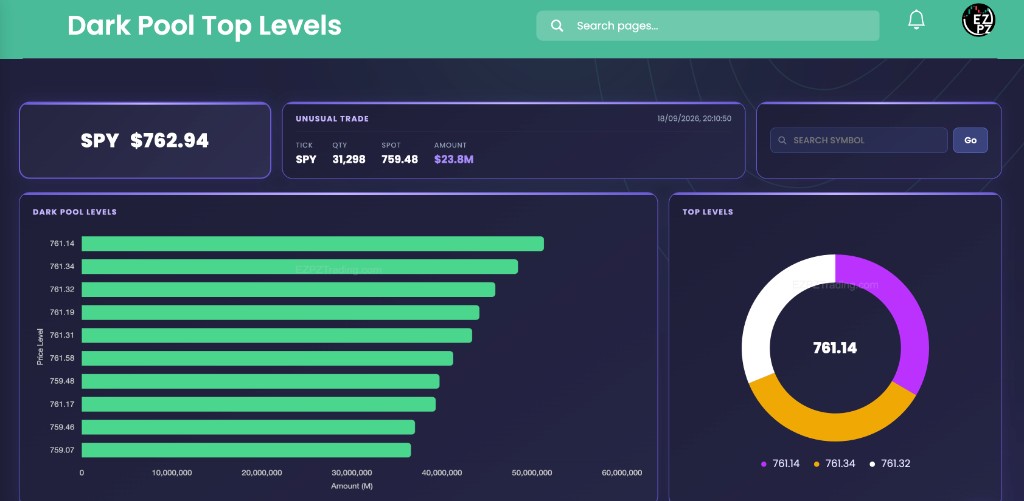This screenshot has width=1024, height=501.
Task: Click the magnifier icon in Search pages
Action: click(x=556, y=25)
